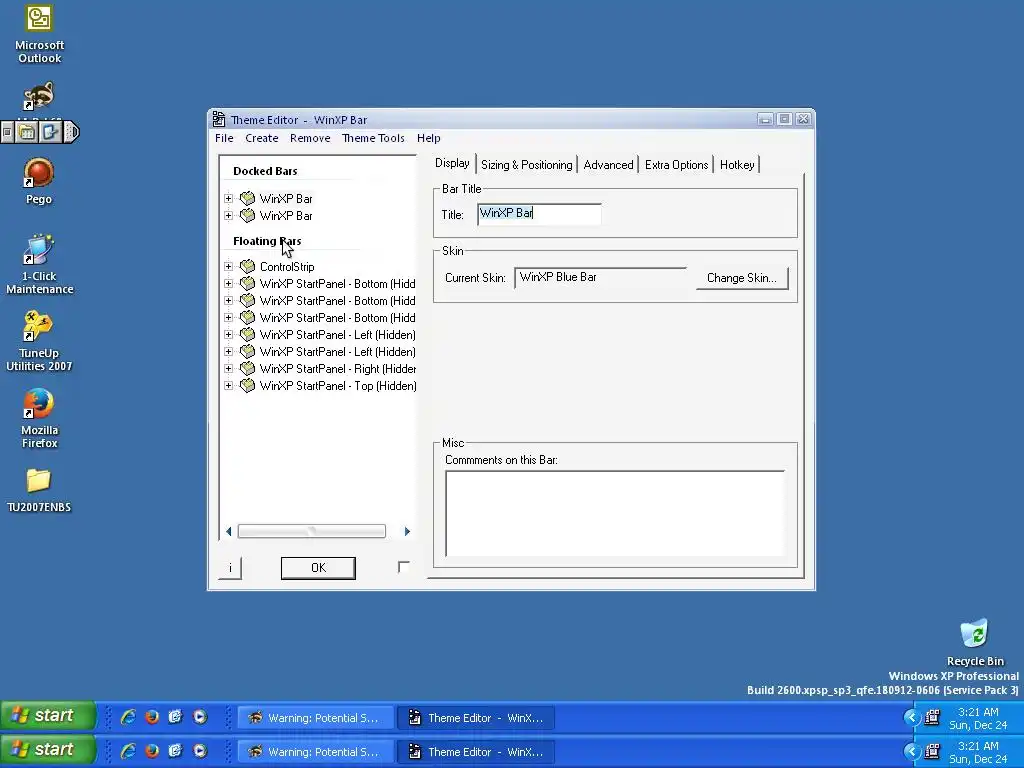The width and height of the screenshot is (1024, 768).
Task: Click the tree scrollbar right arrow
Action: (407, 532)
